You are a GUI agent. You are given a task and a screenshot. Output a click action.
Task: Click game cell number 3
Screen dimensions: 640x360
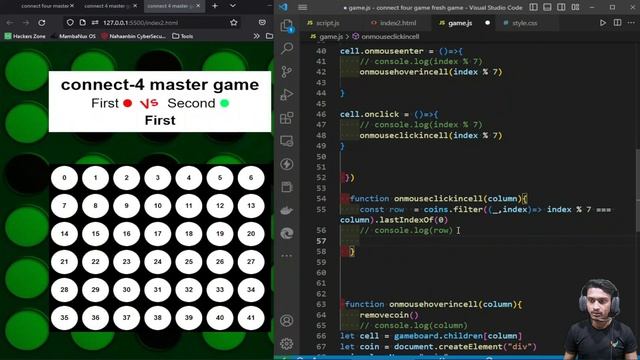[158, 178]
